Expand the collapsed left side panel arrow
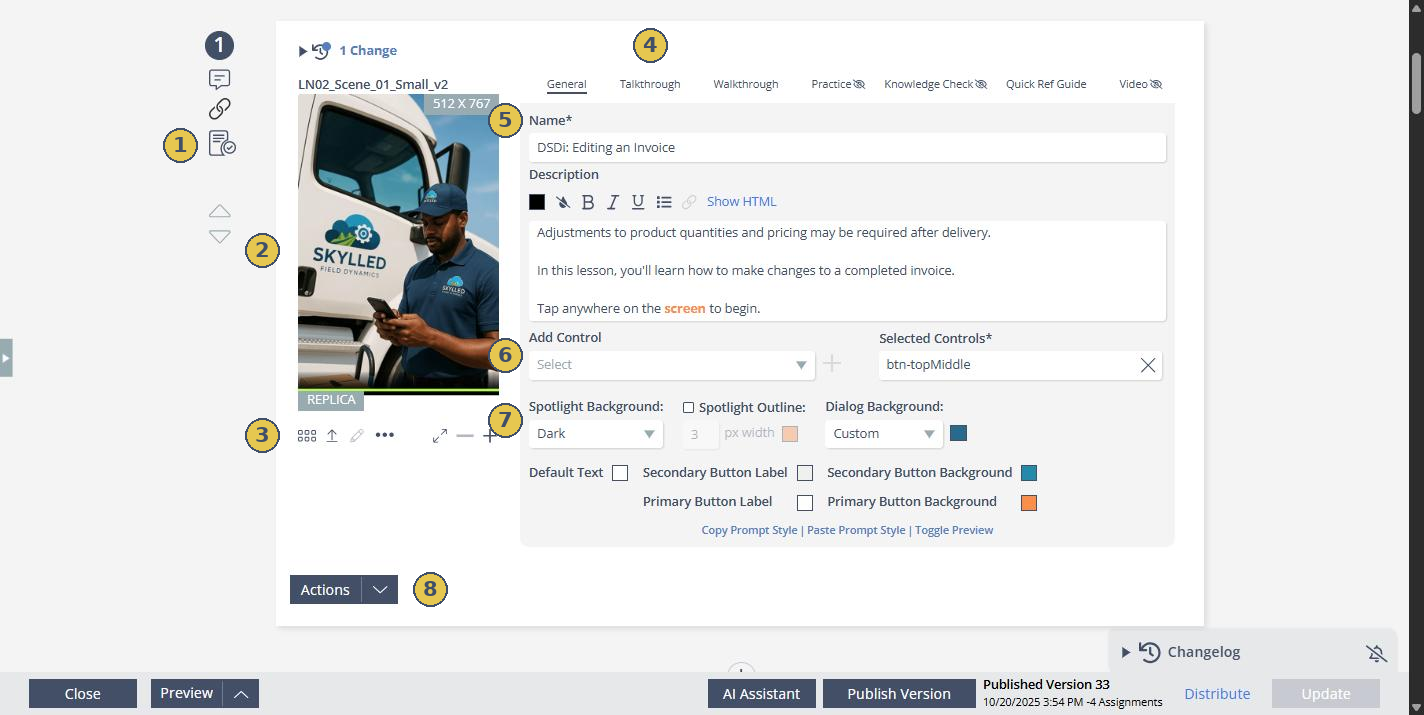1424x715 pixels. [x=6, y=357]
